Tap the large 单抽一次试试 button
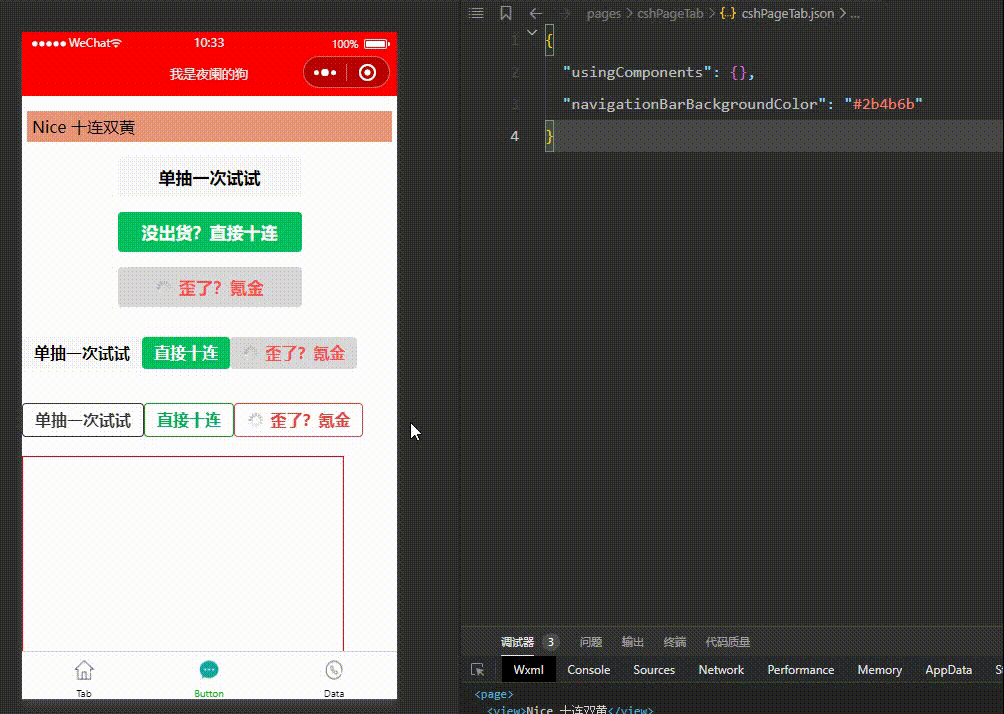Viewport: 1004px width, 714px height. pos(209,177)
